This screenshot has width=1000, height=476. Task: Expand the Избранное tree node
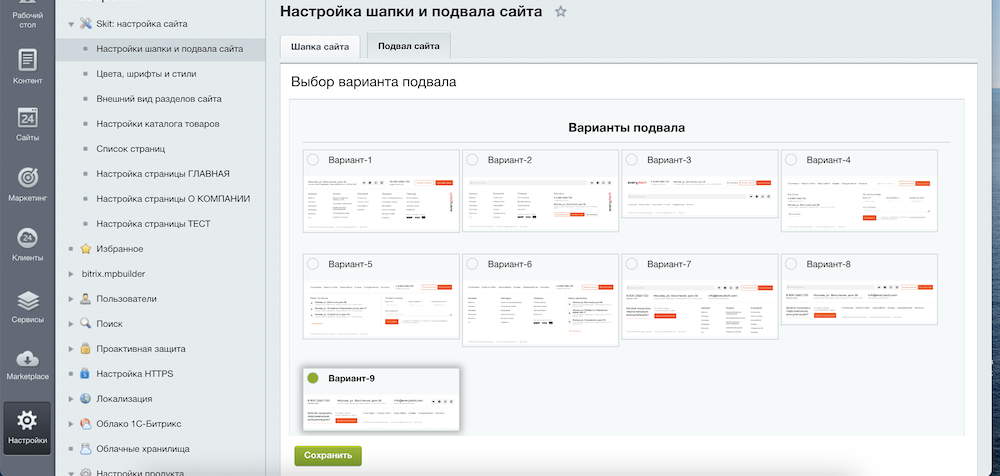(71, 249)
